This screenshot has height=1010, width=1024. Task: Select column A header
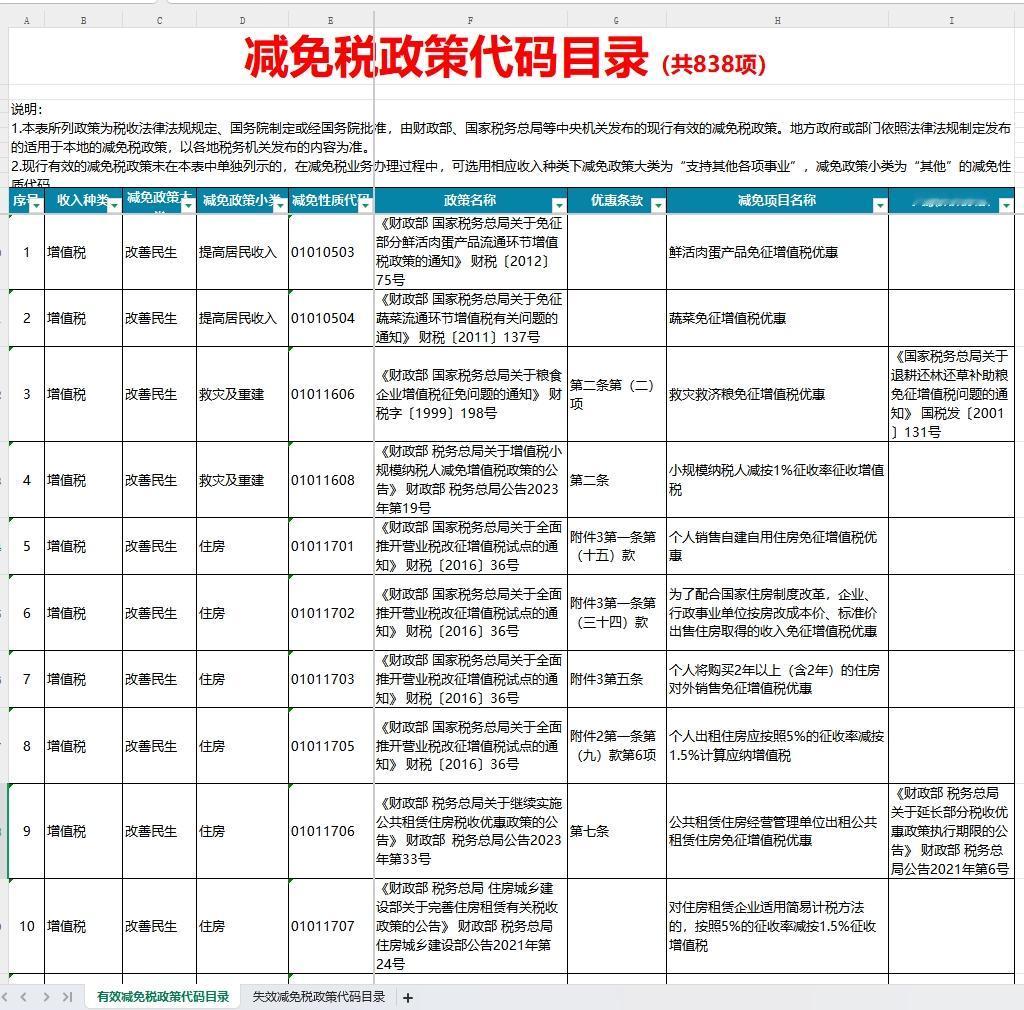click(x=26, y=20)
